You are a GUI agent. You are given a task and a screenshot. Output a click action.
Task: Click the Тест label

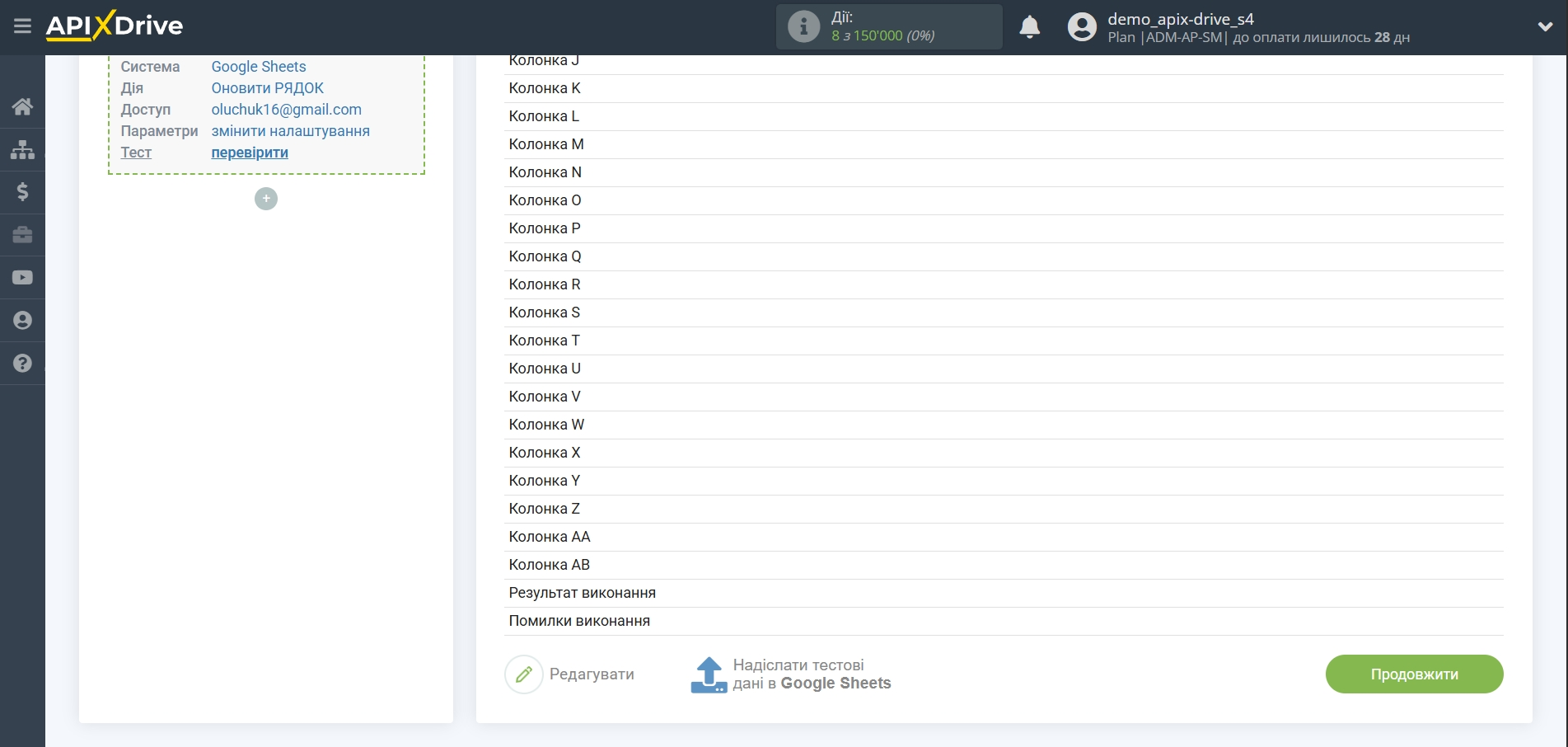(x=136, y=153)
